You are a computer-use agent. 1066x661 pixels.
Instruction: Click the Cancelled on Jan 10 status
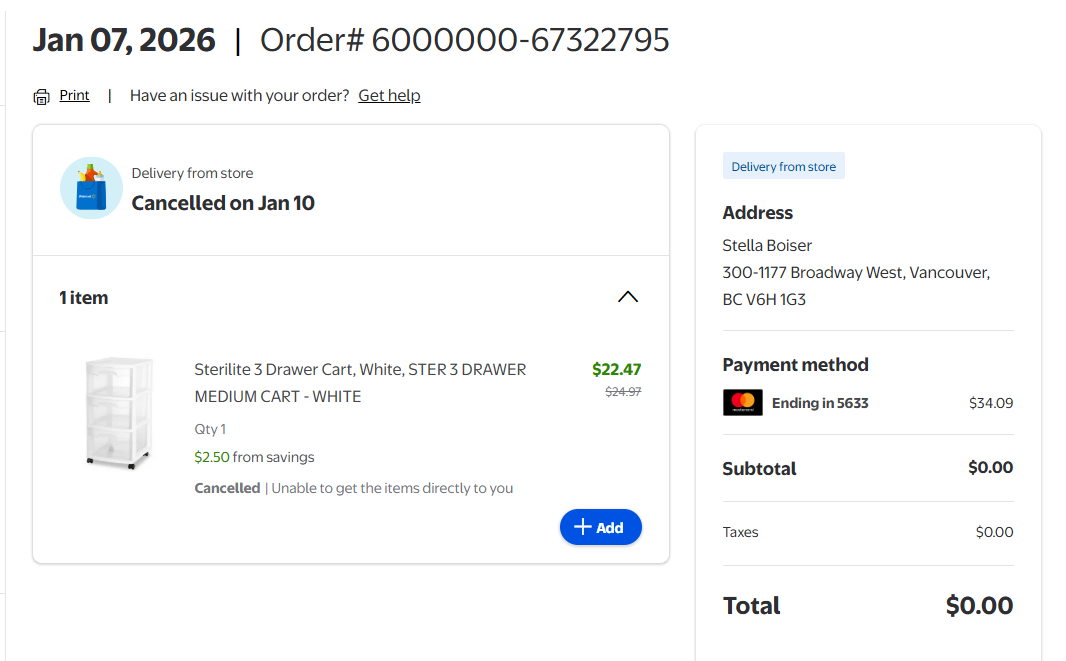223,203
